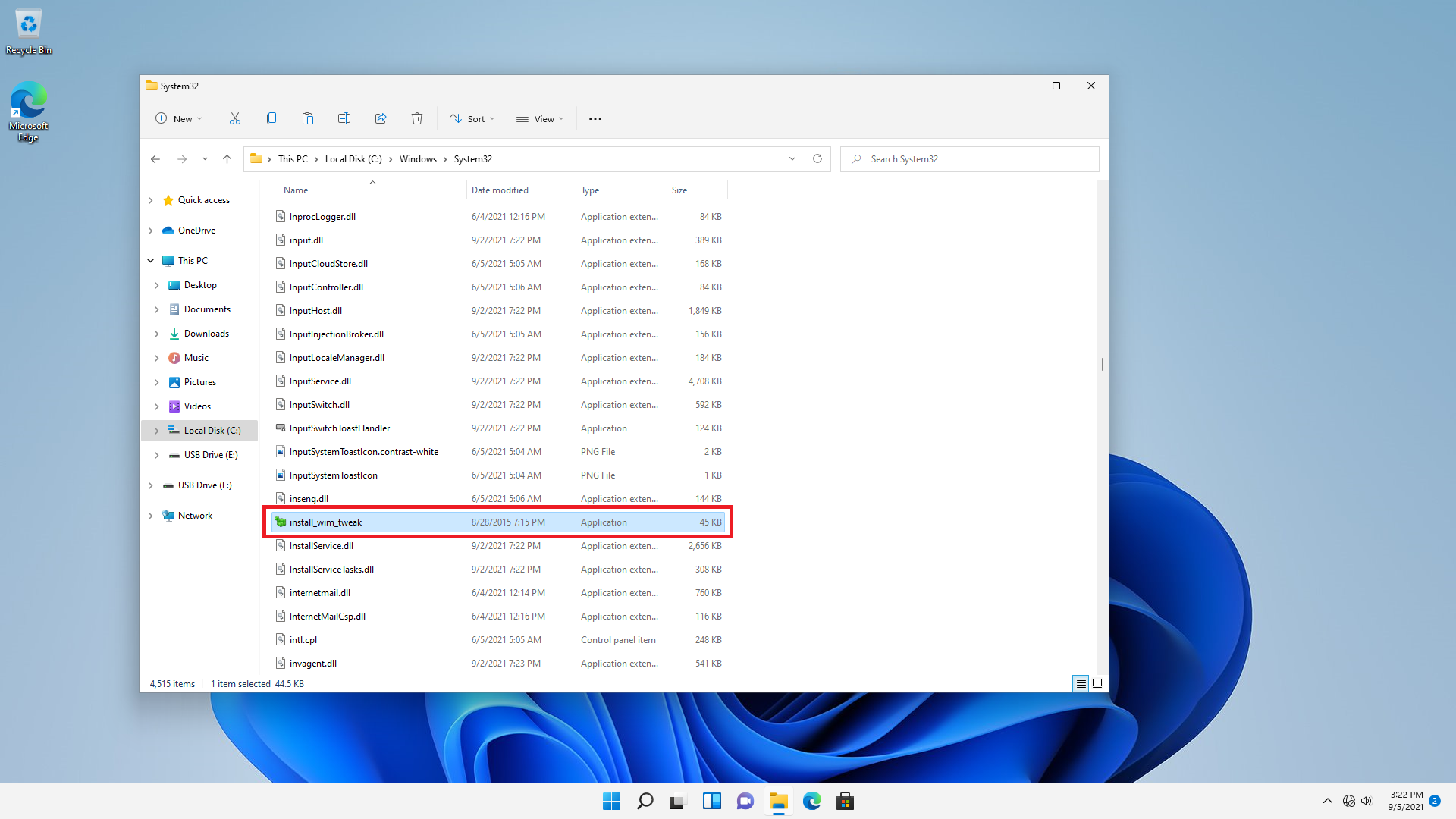Viewport: 1456px width, 819px height.
Task: Click the Copy icon in the toolbar
Action: (272, 118)
